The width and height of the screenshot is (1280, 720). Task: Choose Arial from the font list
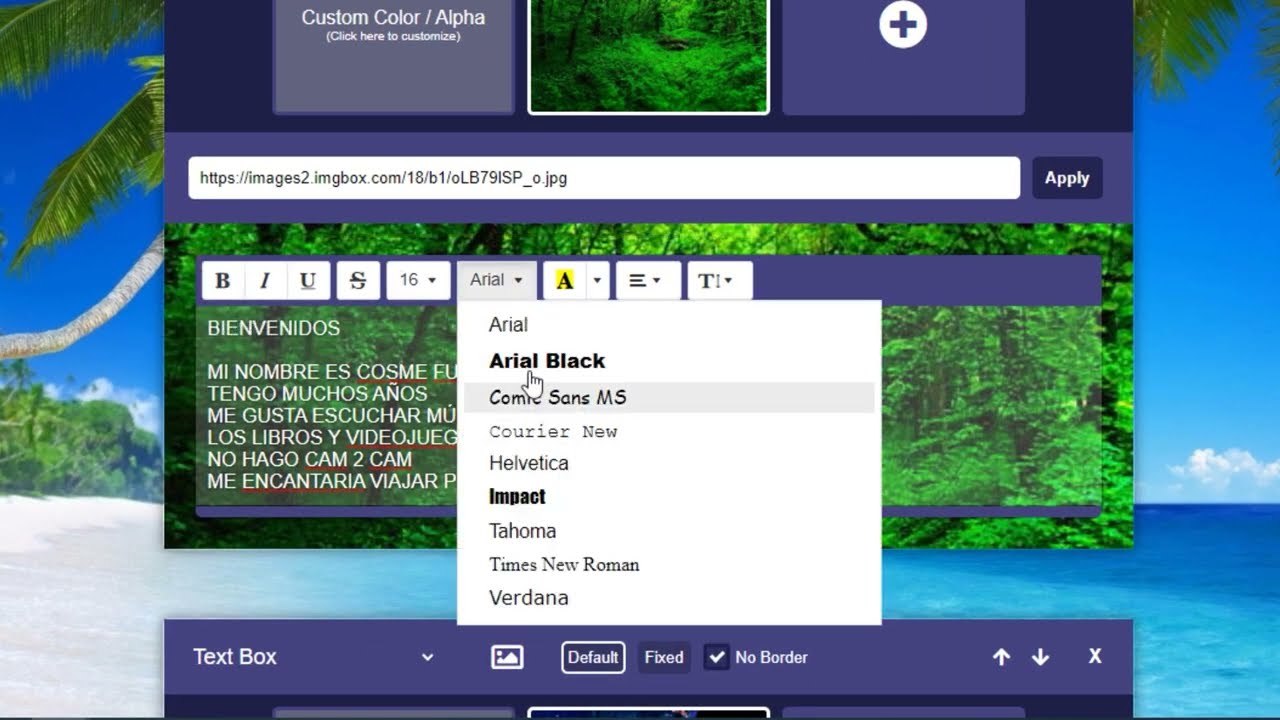[x=669, y=324]
